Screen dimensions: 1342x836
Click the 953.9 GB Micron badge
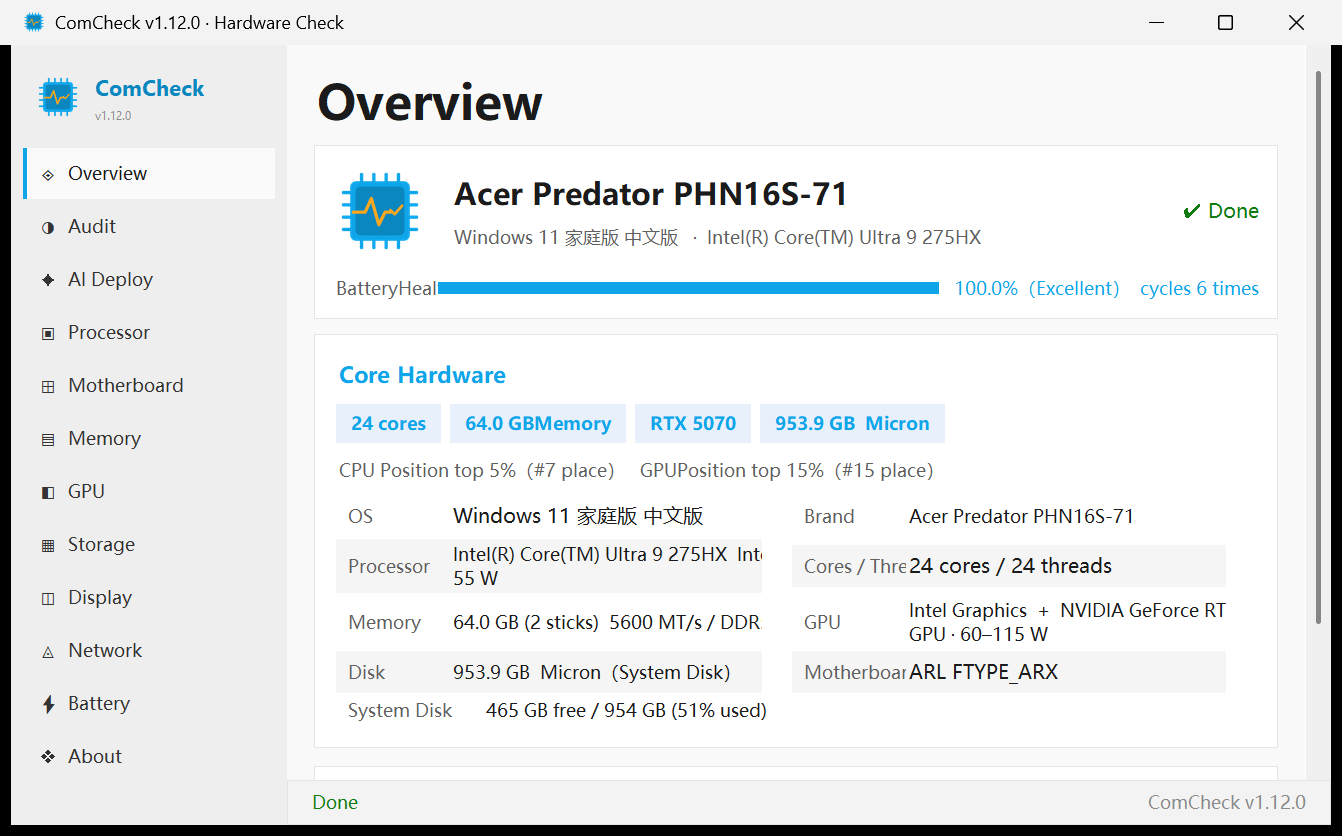tap(852, 423)
